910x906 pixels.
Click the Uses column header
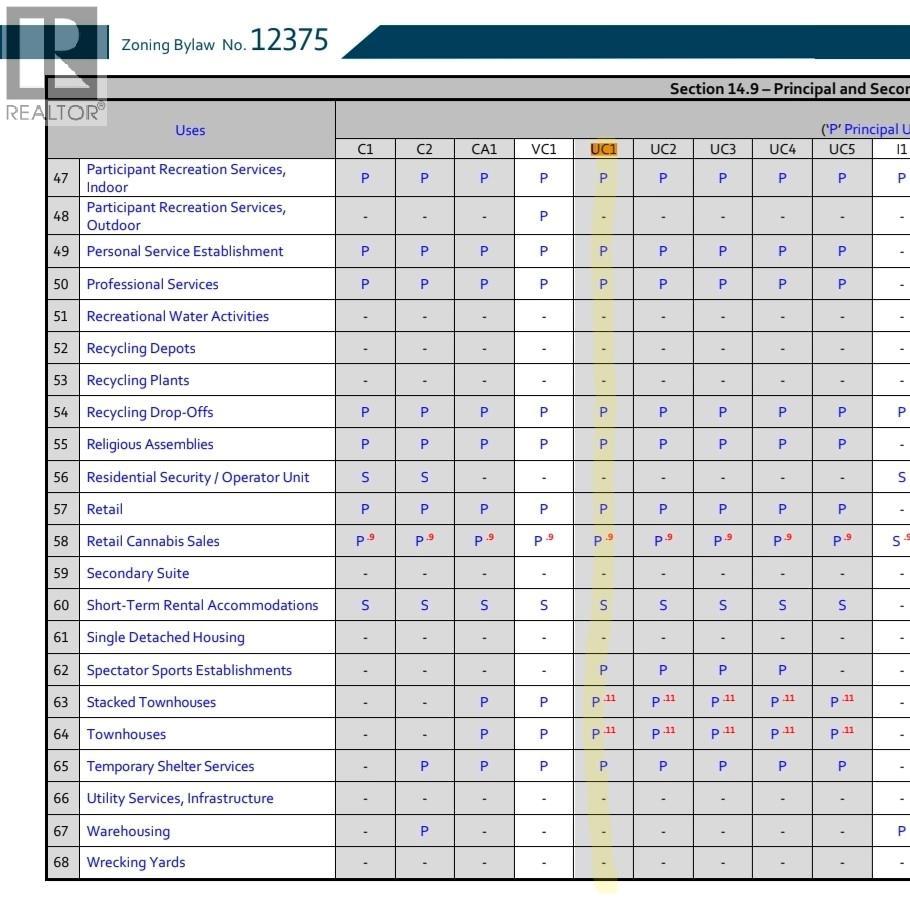[x=190, y=130]
